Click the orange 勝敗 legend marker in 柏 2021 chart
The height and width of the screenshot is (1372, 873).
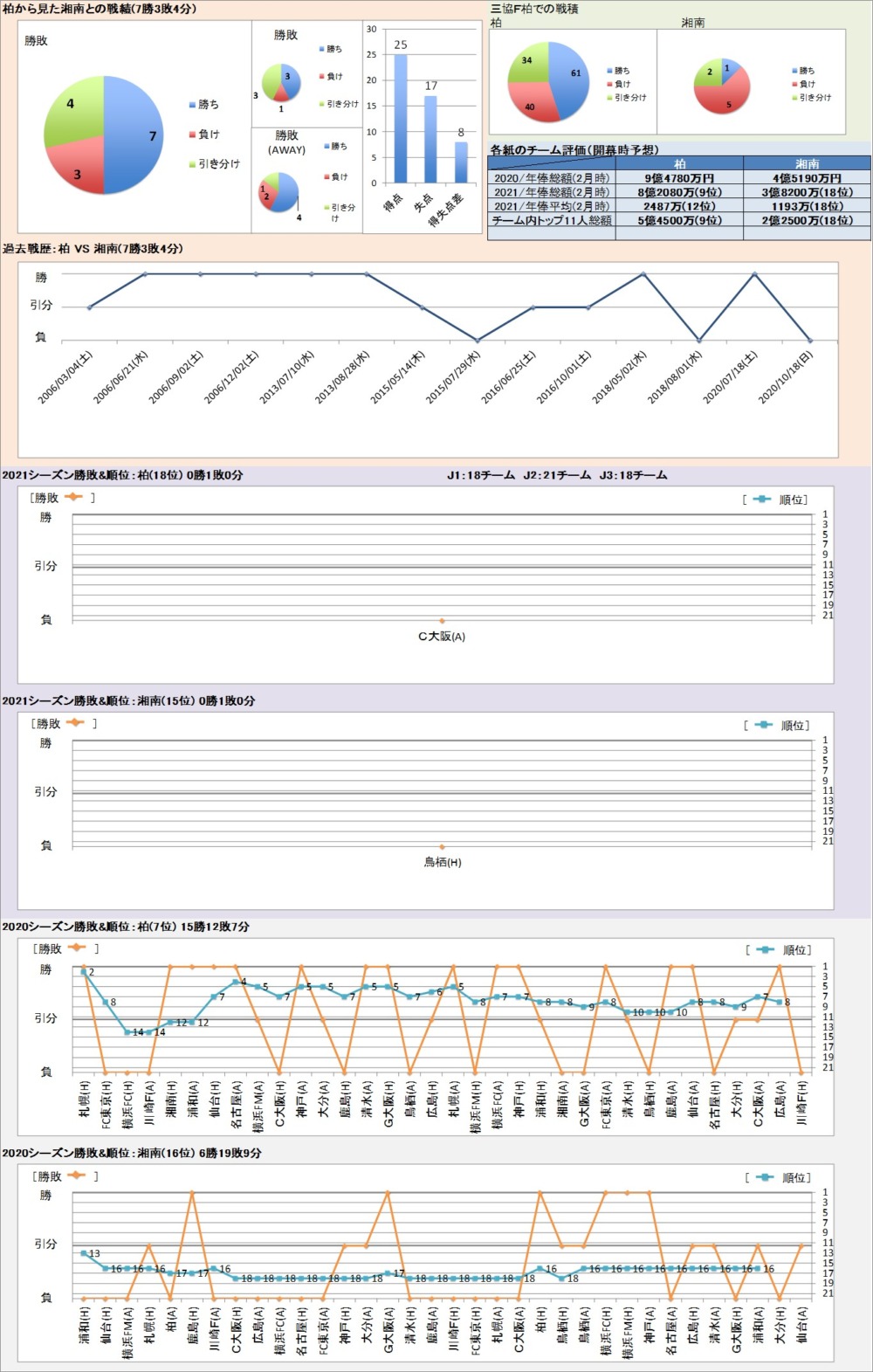pyautogui.click(x=73, y=497)
